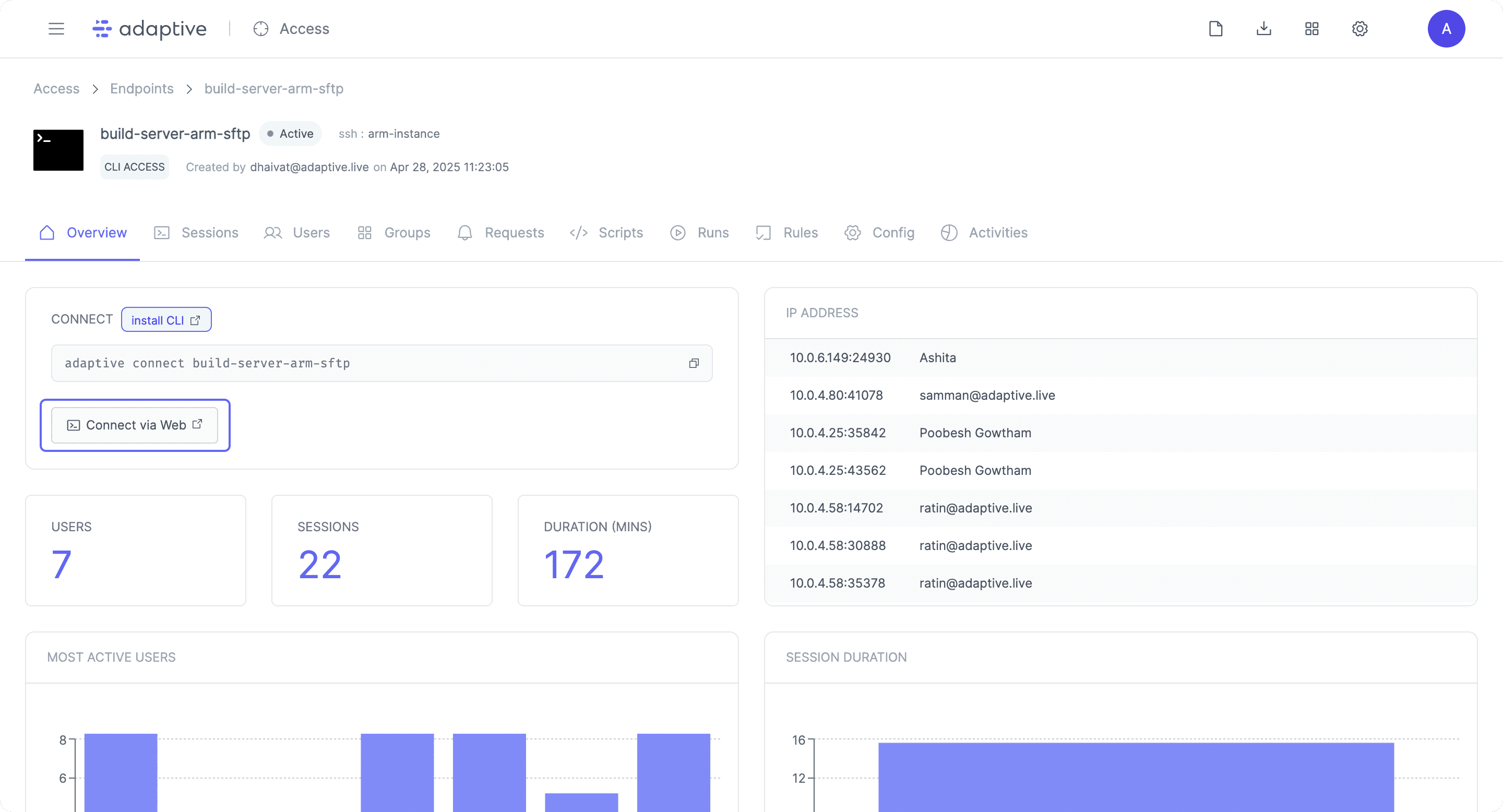
Task: Click the Active status badge
Action: (x=290, y=134)
